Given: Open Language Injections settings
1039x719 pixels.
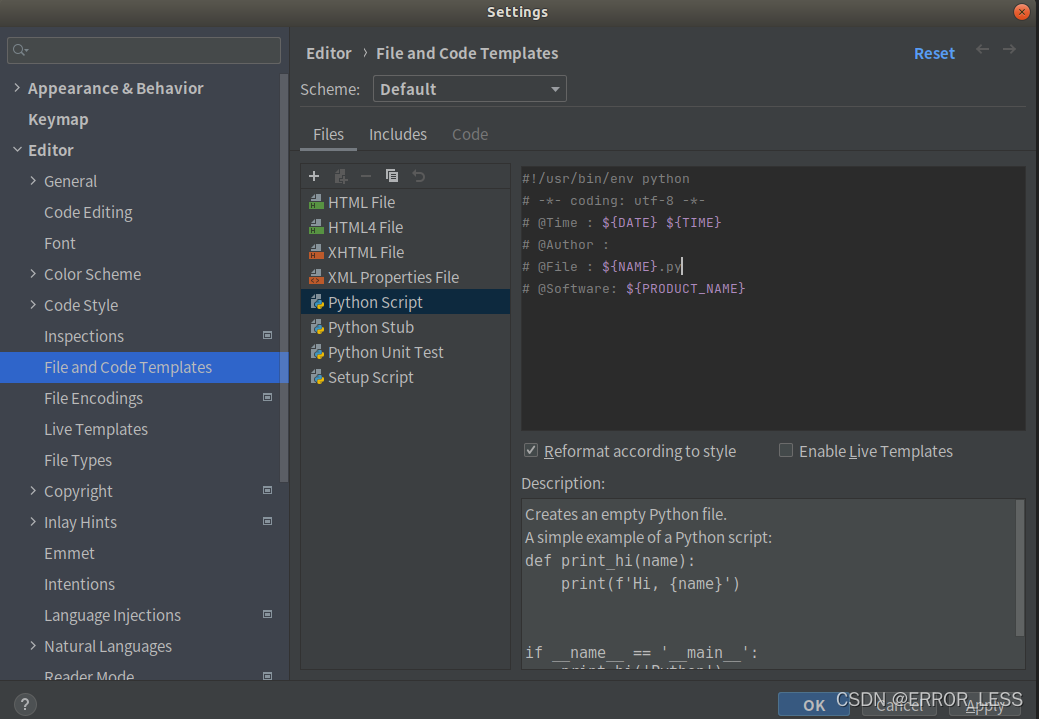Looking at the screenshot, I should click(x=112, y=616).
